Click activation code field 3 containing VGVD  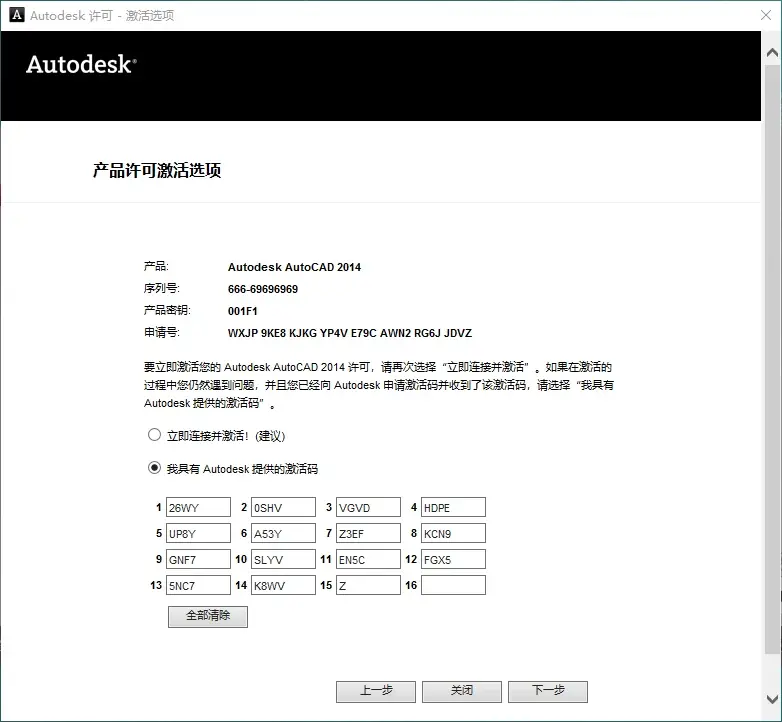(x=368, y=507)
